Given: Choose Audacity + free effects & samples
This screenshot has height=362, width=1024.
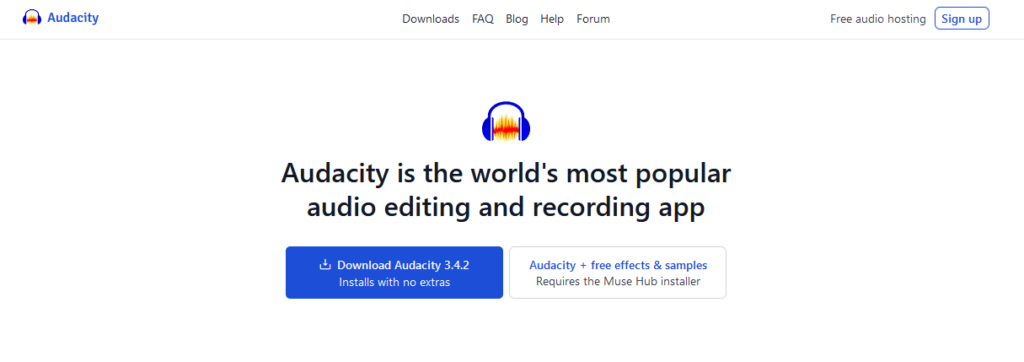Looking at the screenshot, I should click(x=618, y=272).
